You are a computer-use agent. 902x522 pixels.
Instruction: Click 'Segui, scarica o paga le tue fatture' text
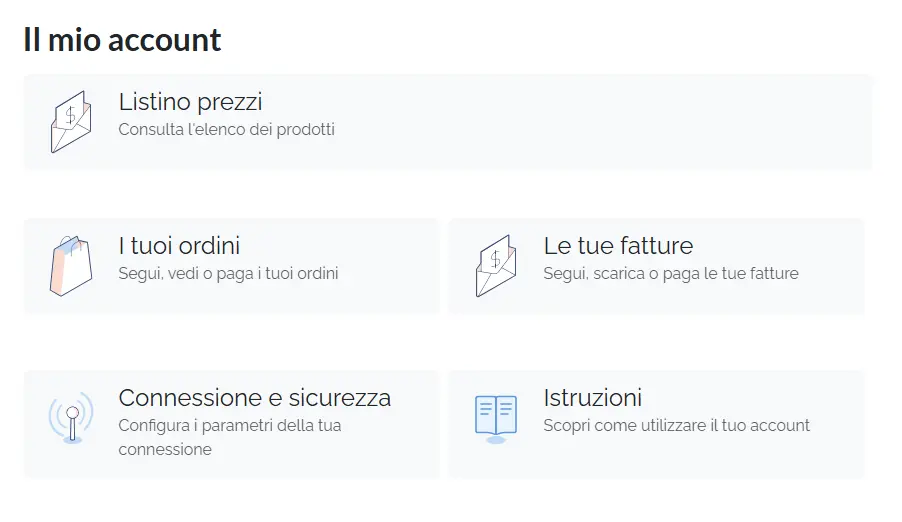point(671,273)
